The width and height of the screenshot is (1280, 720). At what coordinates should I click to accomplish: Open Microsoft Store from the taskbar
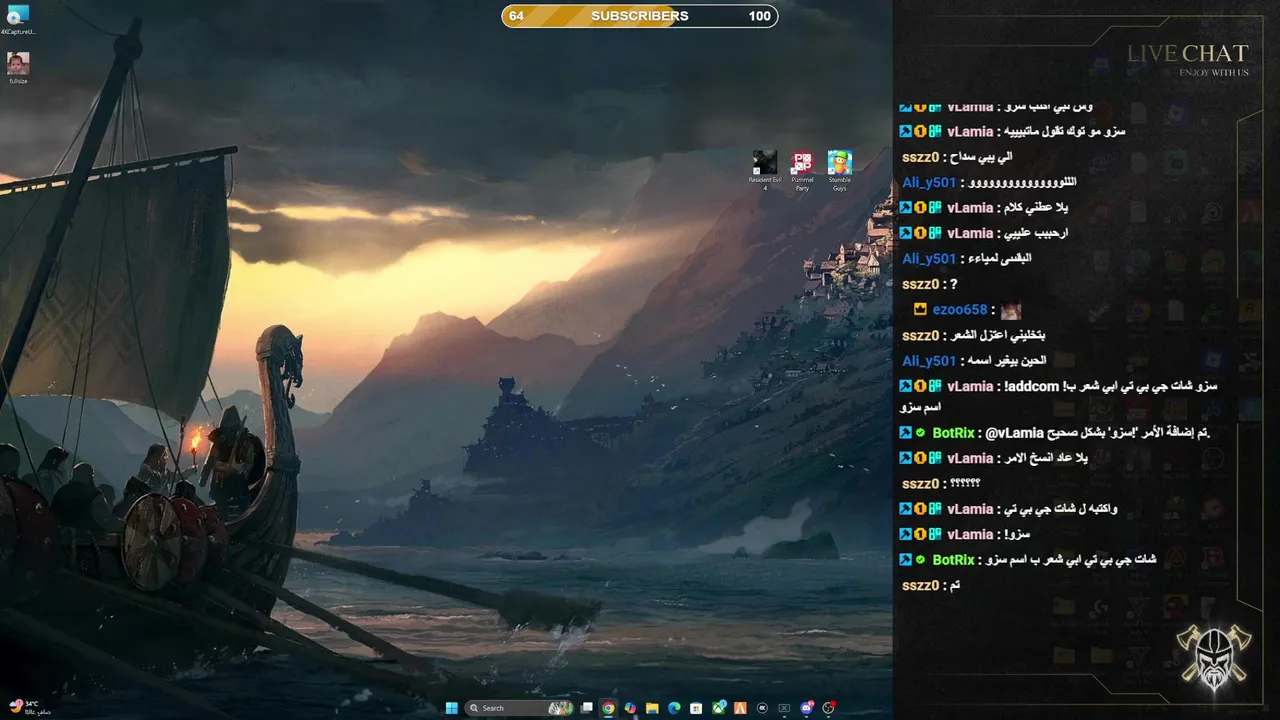696,708
